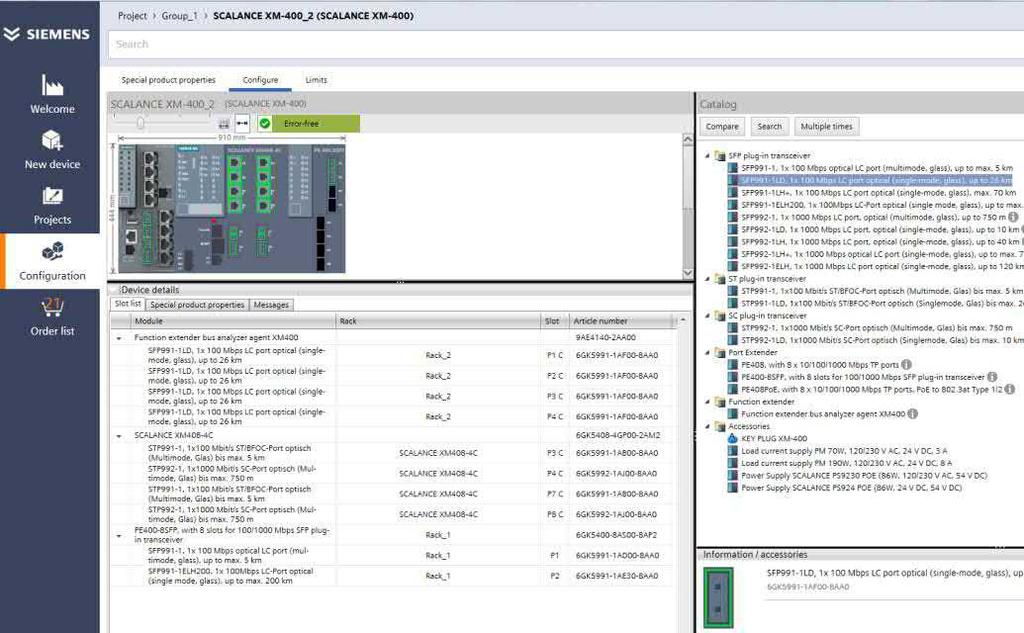The height and width of the screenshot is (633, 1024).
Task: Collapse the SFP plug-in transceiver tree node
Action: (707, 156)
